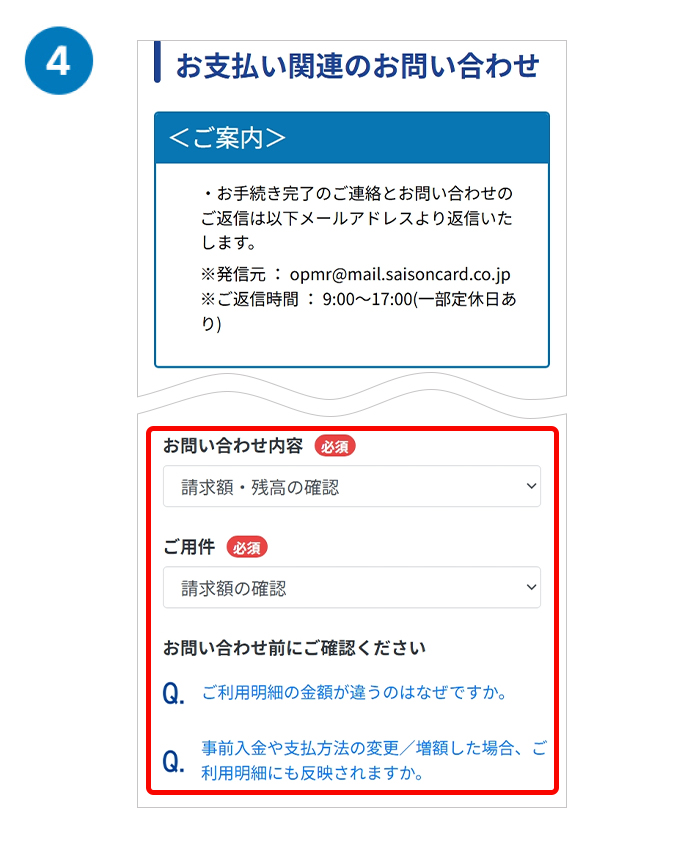This screenshot has height=845, width=690.
Task: Click the 必須 badge next to お問い合わせ内容
Action: 335,446
